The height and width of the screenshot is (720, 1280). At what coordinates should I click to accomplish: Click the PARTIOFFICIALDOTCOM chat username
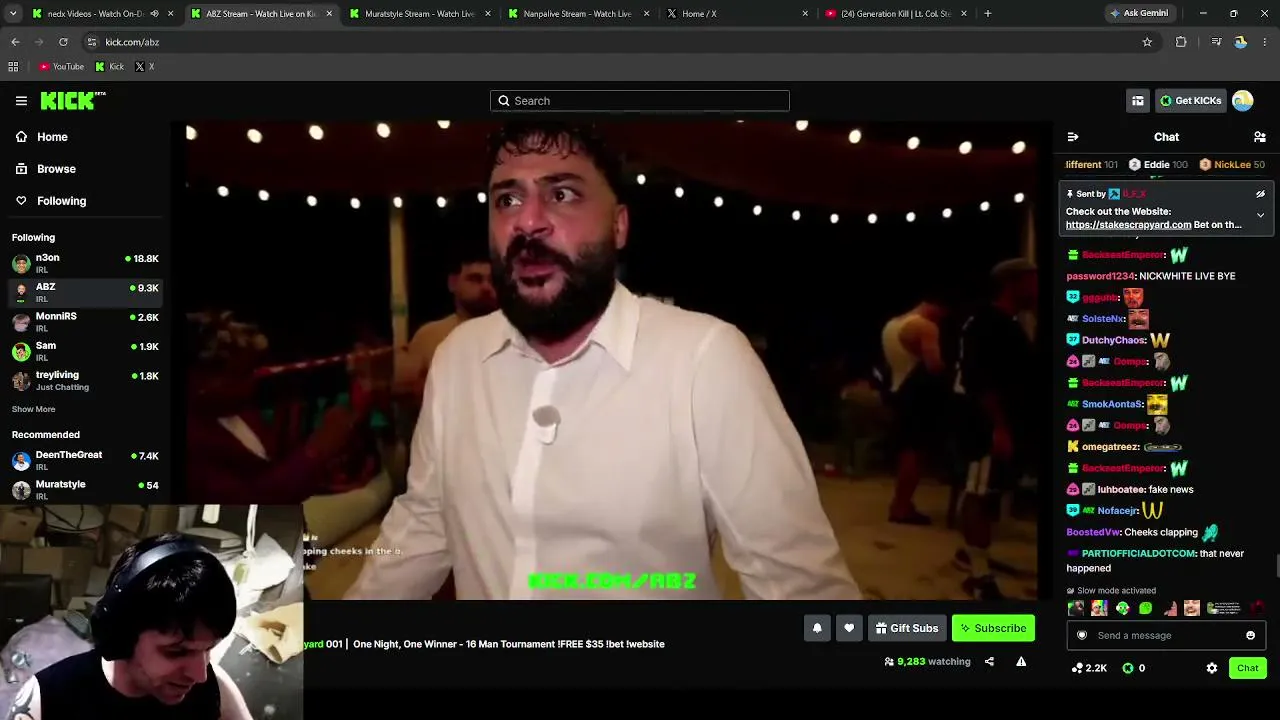click(x=1138, y=554)
